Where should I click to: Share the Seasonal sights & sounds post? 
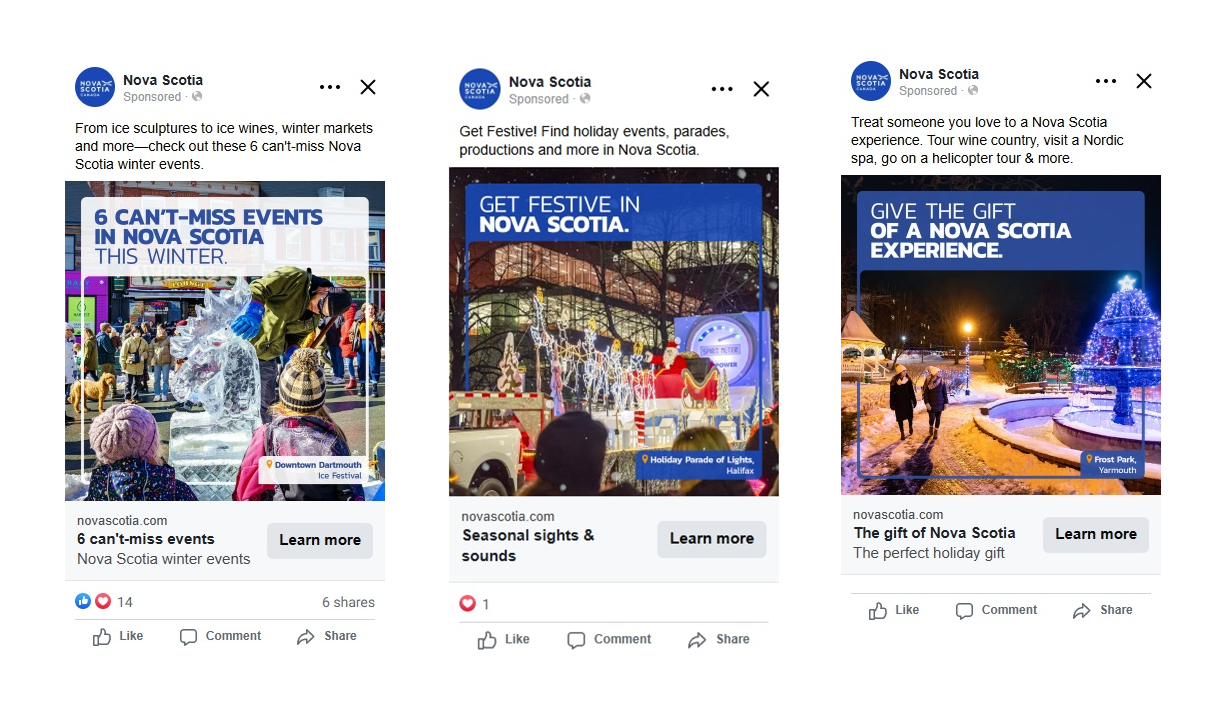(x=719, y=639)
